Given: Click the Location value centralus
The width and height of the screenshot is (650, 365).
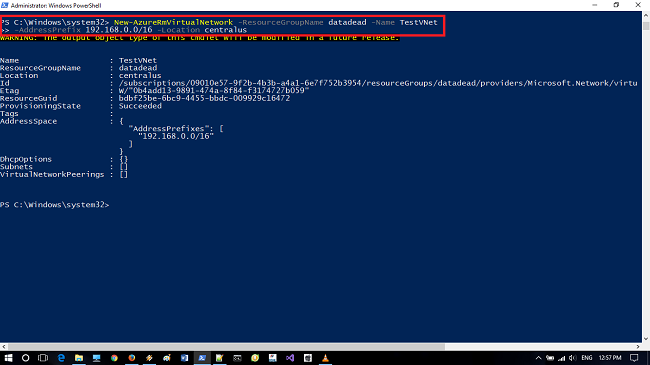Looking at the screenshot, I should click(140, 75).
